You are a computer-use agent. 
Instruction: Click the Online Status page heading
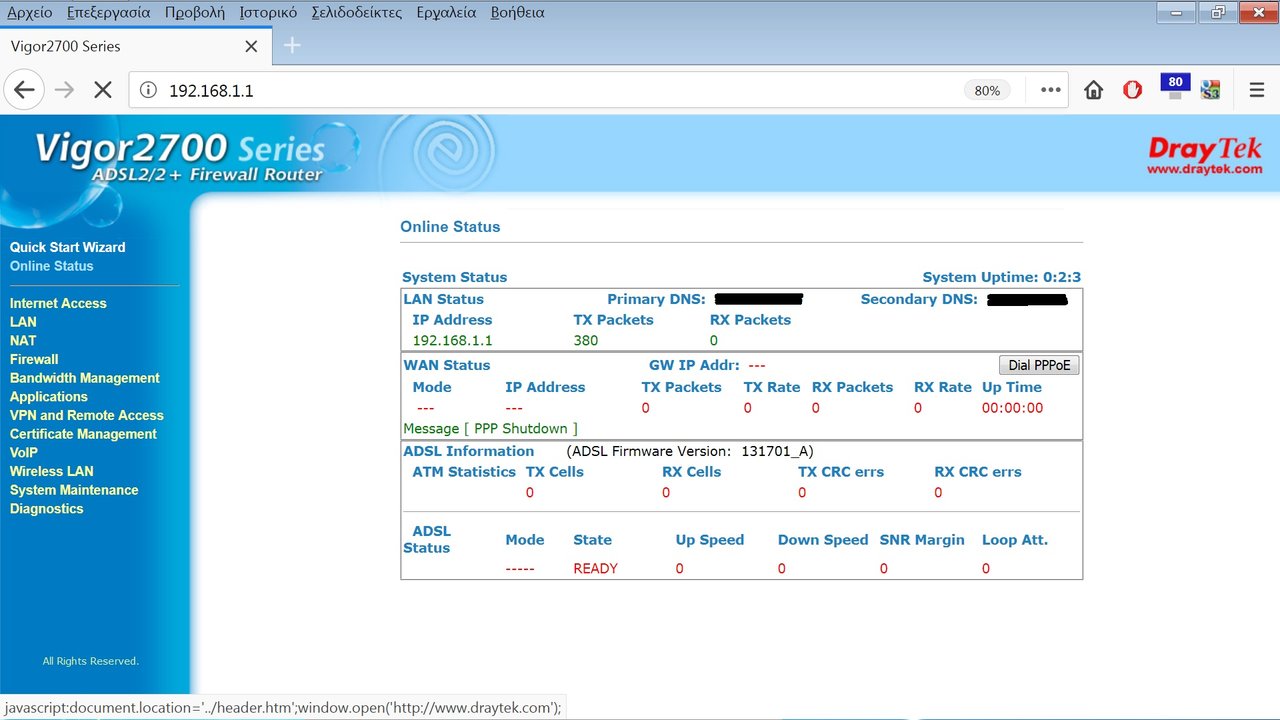pyautogui.click(x=450, y=227)
